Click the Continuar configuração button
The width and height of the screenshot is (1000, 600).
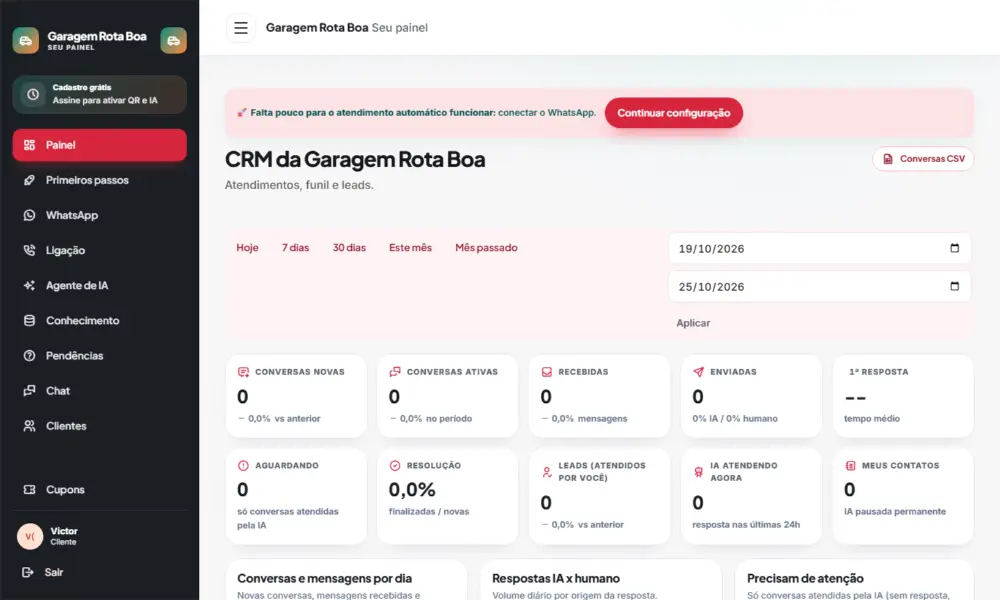[673, 113]
